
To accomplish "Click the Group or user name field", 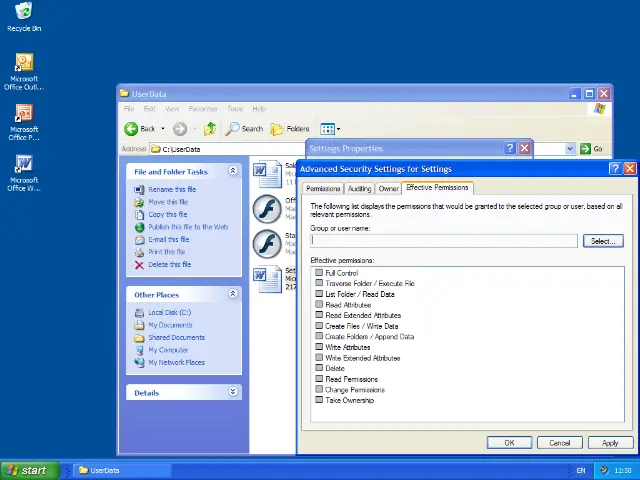I will pos(443,241).
